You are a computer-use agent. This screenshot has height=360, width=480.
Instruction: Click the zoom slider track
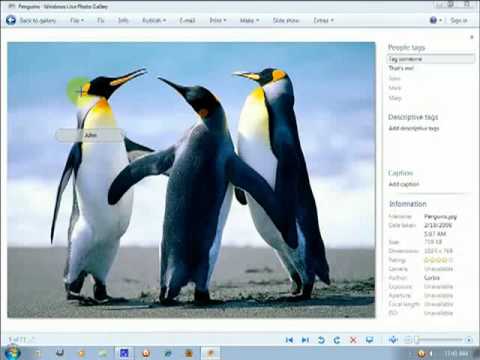[439, 340]
